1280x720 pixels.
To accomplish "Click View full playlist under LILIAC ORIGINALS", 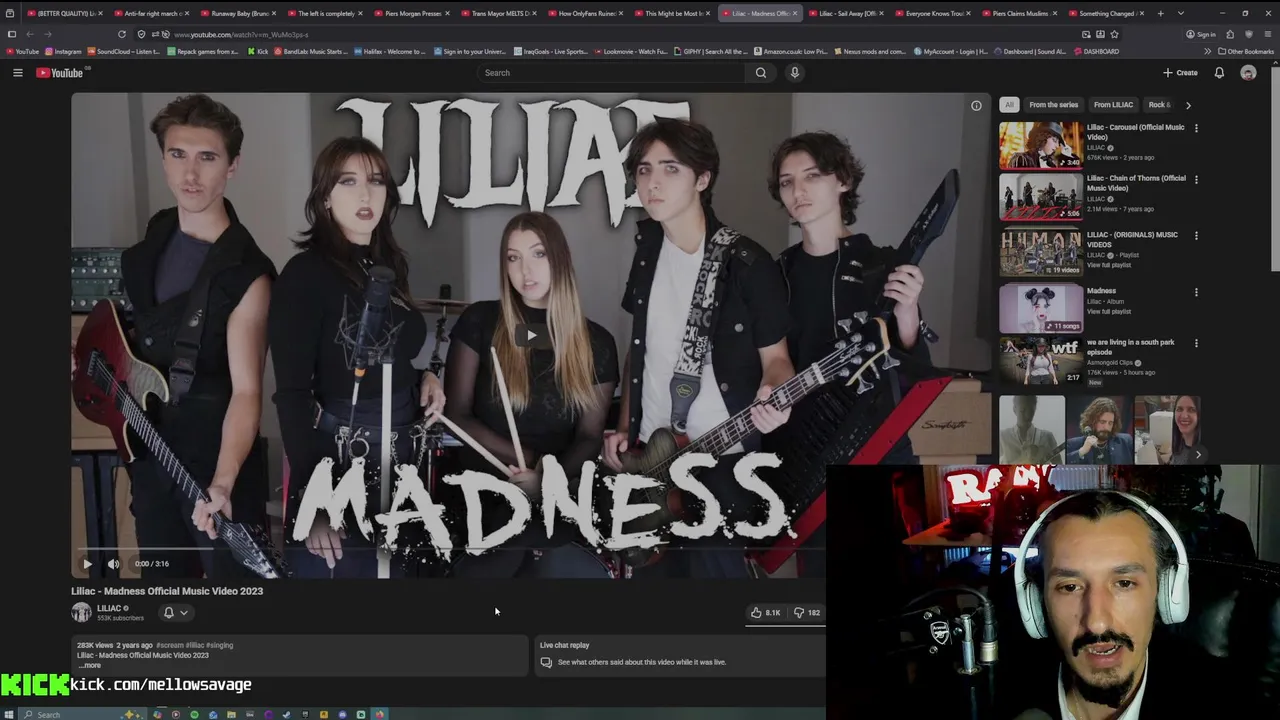I will (x=1109, y=265).
